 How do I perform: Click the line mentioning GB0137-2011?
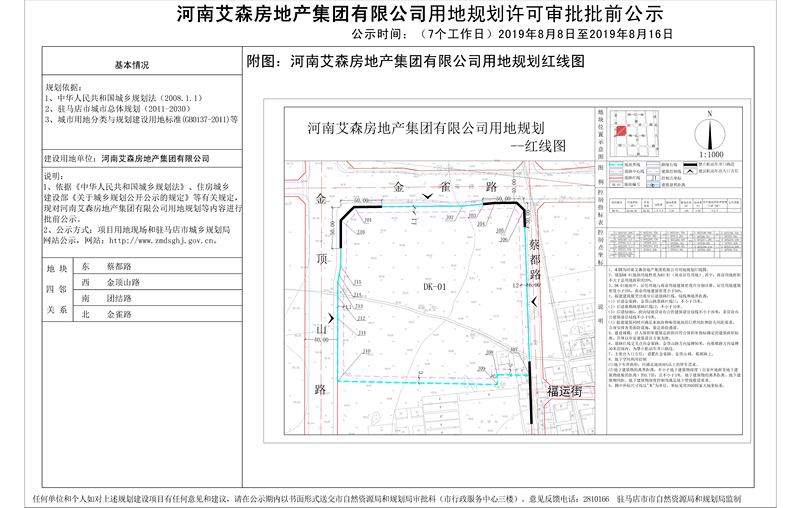click(x=141, y=120)
